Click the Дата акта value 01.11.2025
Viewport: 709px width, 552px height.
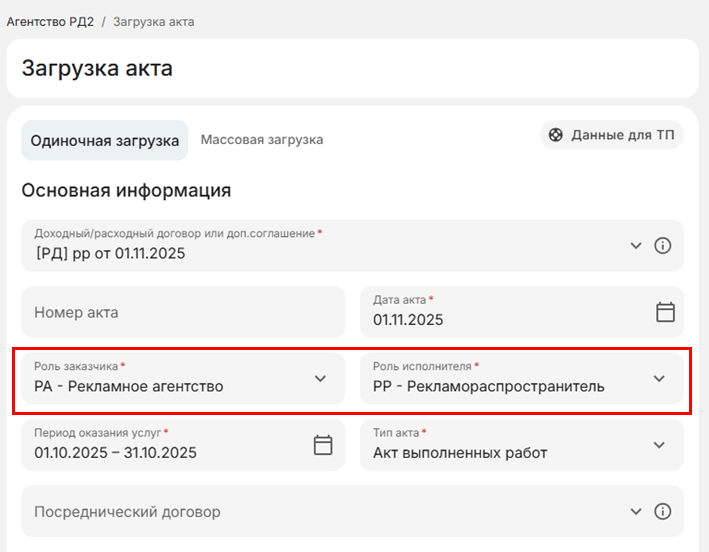tap(408, 320)
